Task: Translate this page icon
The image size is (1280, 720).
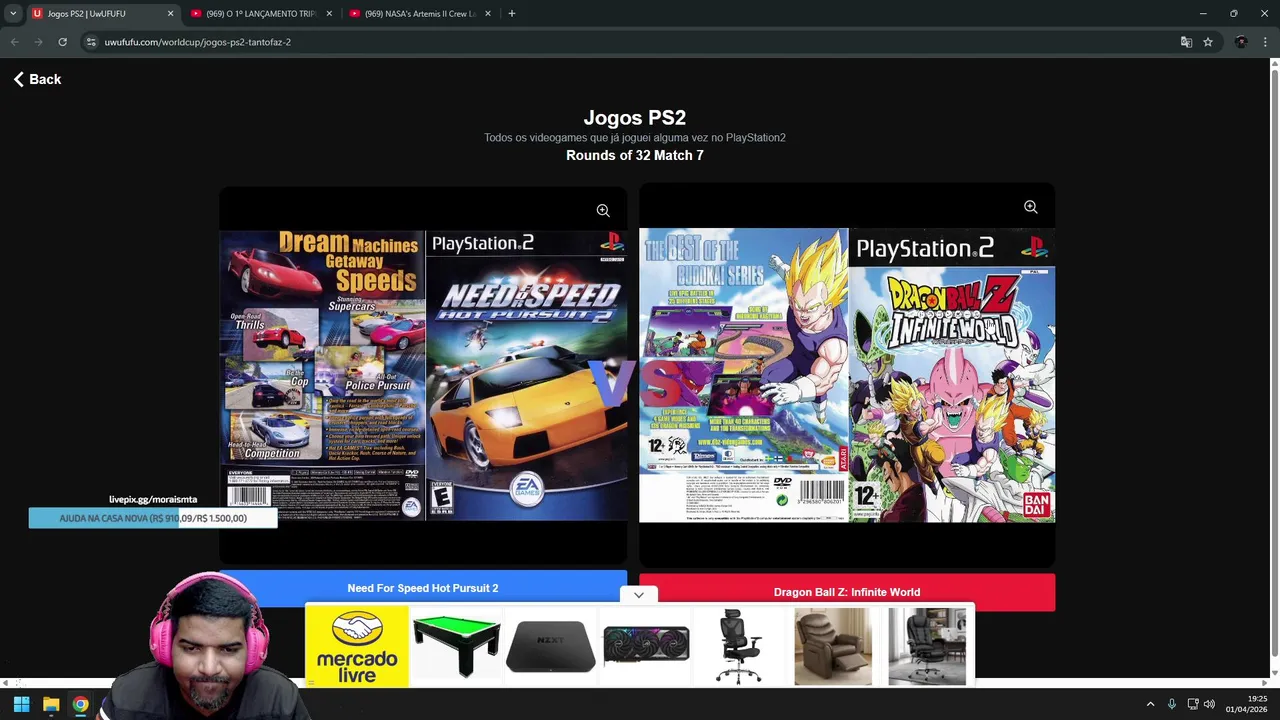Action: coord(1186,42)
